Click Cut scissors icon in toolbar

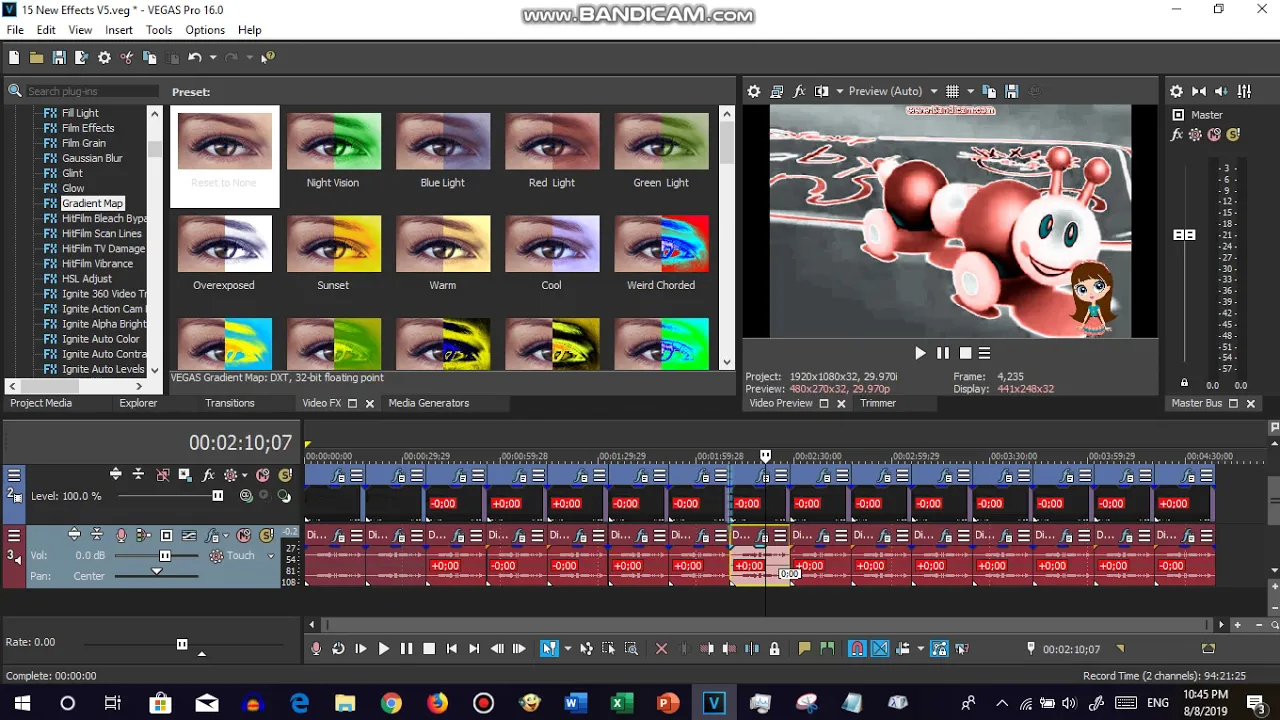coord(127,58)
